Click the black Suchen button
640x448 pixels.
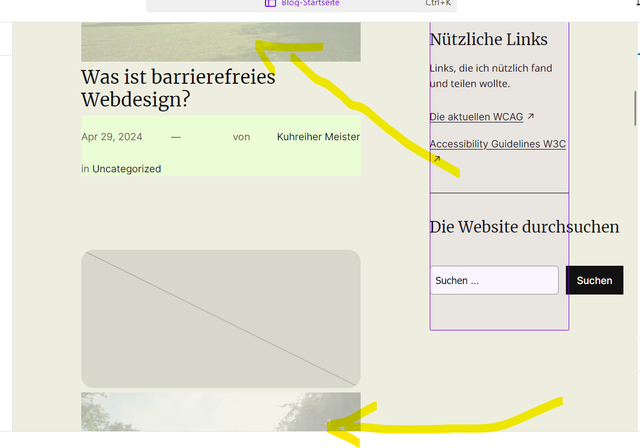tap(594, 280)
